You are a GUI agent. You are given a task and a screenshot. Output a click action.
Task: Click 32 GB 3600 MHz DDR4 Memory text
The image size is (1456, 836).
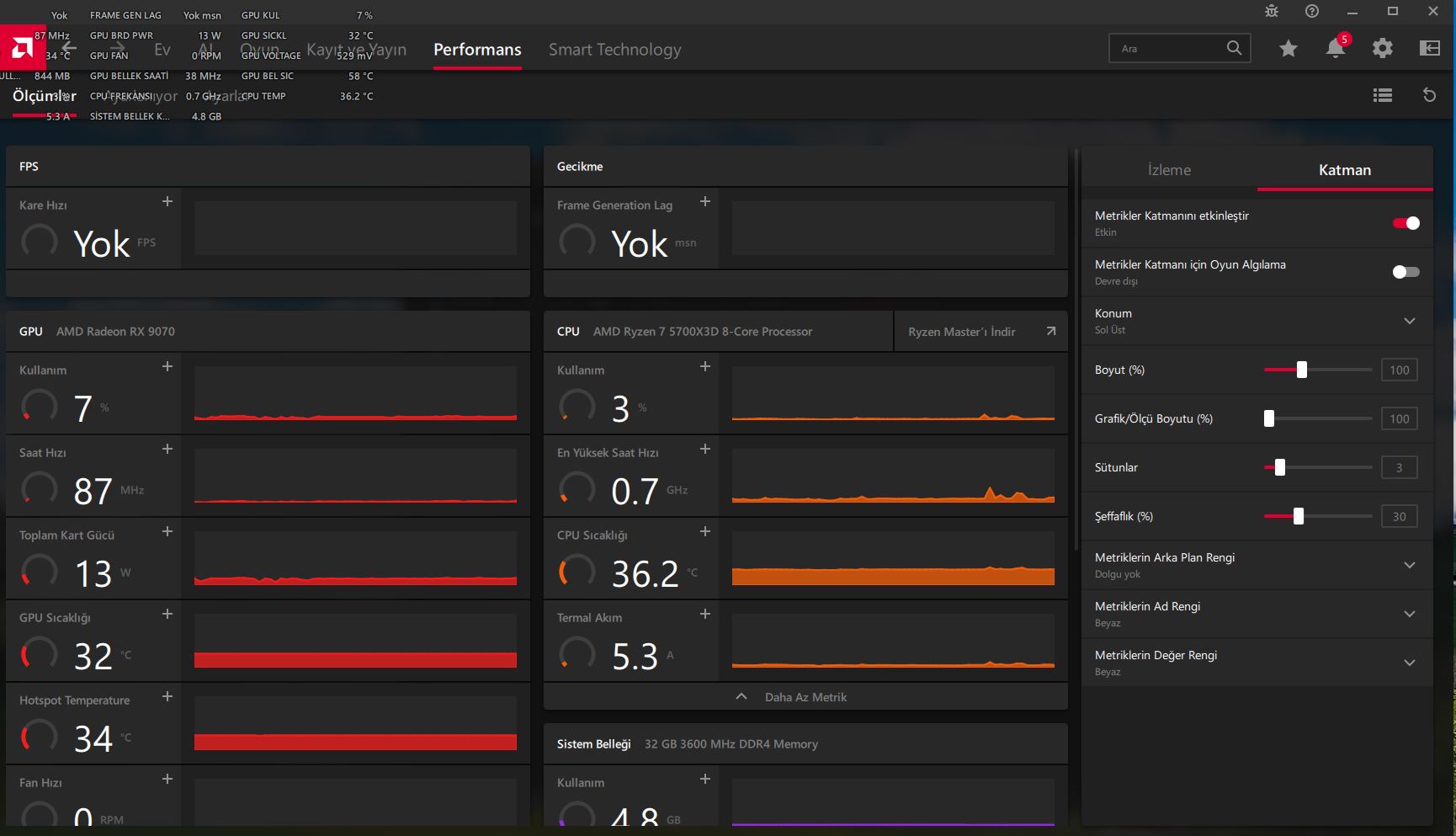click(731, 743)
